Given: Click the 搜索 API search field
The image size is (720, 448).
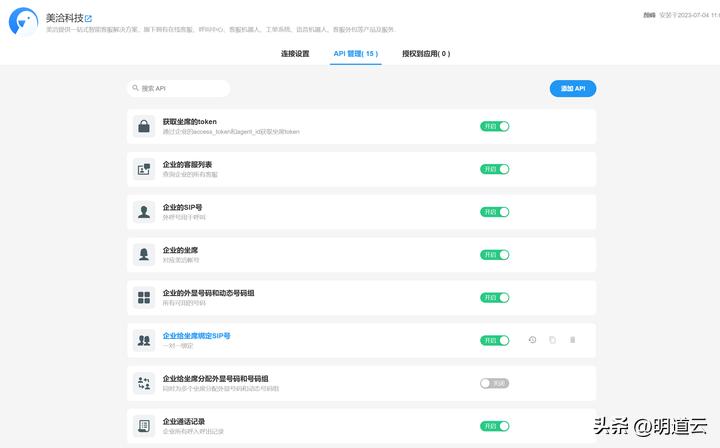Looking at the screenshot, I should click(179, 88).
